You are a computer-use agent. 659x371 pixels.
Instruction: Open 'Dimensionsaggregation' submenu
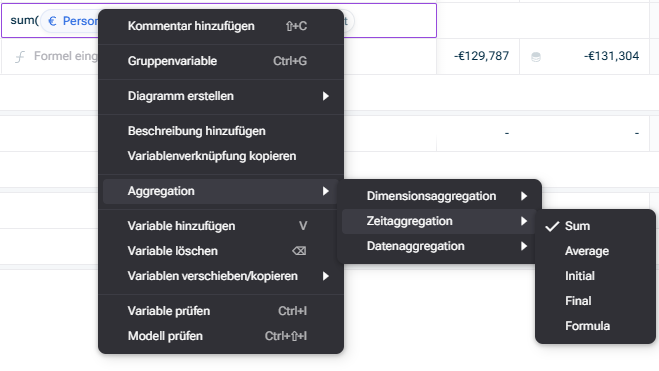(439, 196)
